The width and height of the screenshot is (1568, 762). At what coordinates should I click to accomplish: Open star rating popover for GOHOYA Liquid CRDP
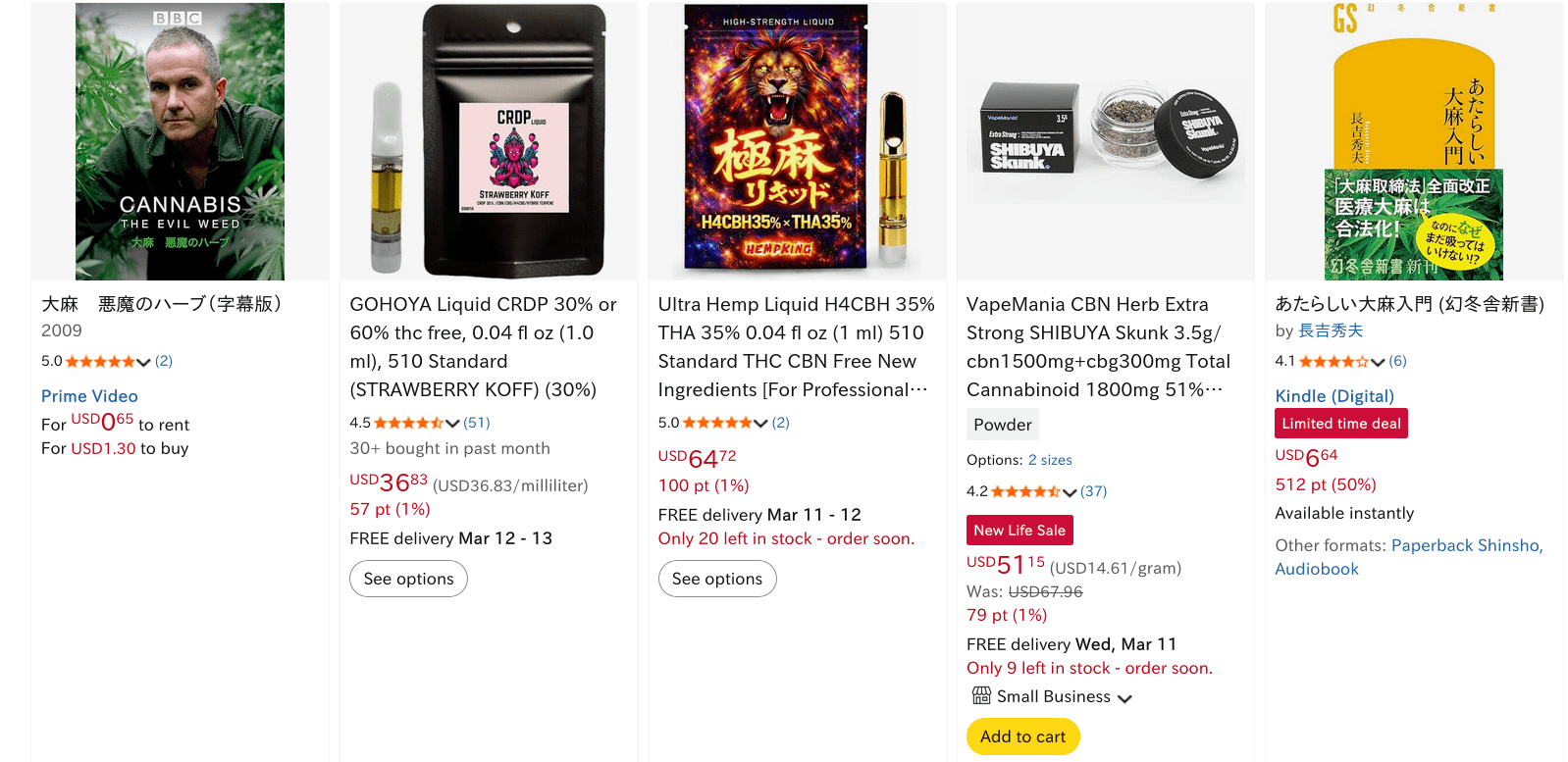(x=409, y=423)
